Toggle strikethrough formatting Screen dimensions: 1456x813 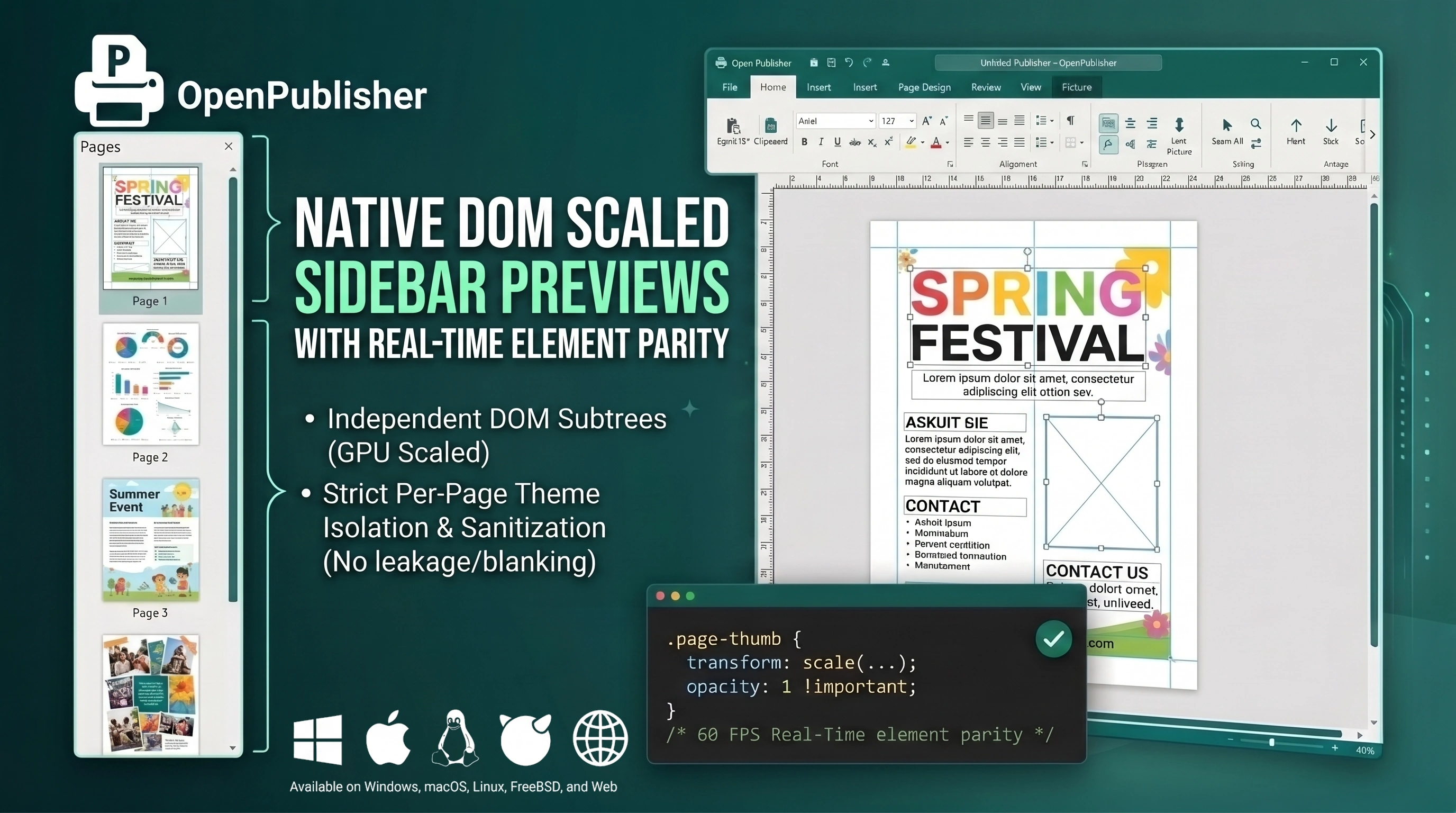[x=854, y=142]
